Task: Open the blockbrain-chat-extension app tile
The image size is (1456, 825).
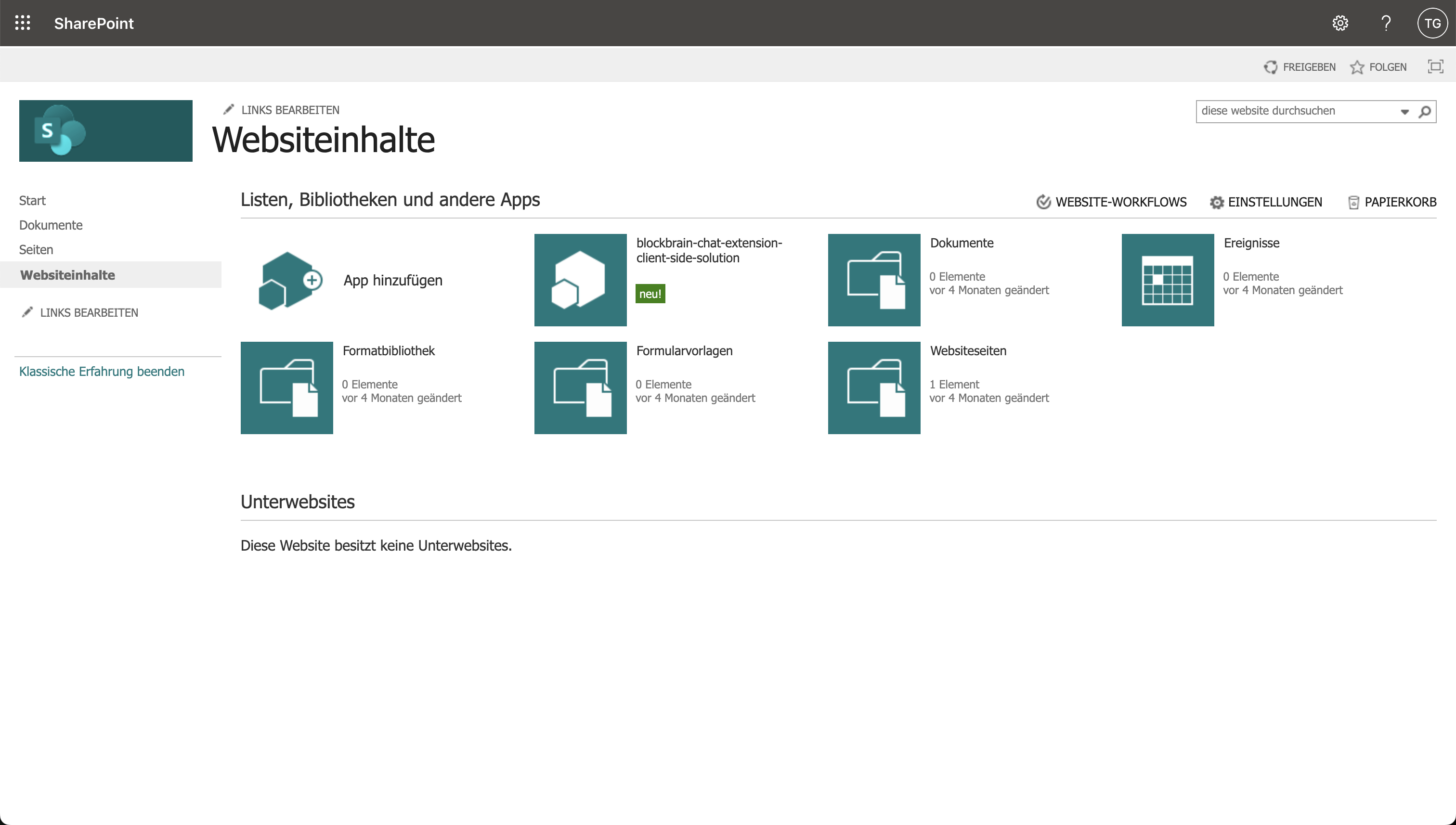Action: (580, 280)
